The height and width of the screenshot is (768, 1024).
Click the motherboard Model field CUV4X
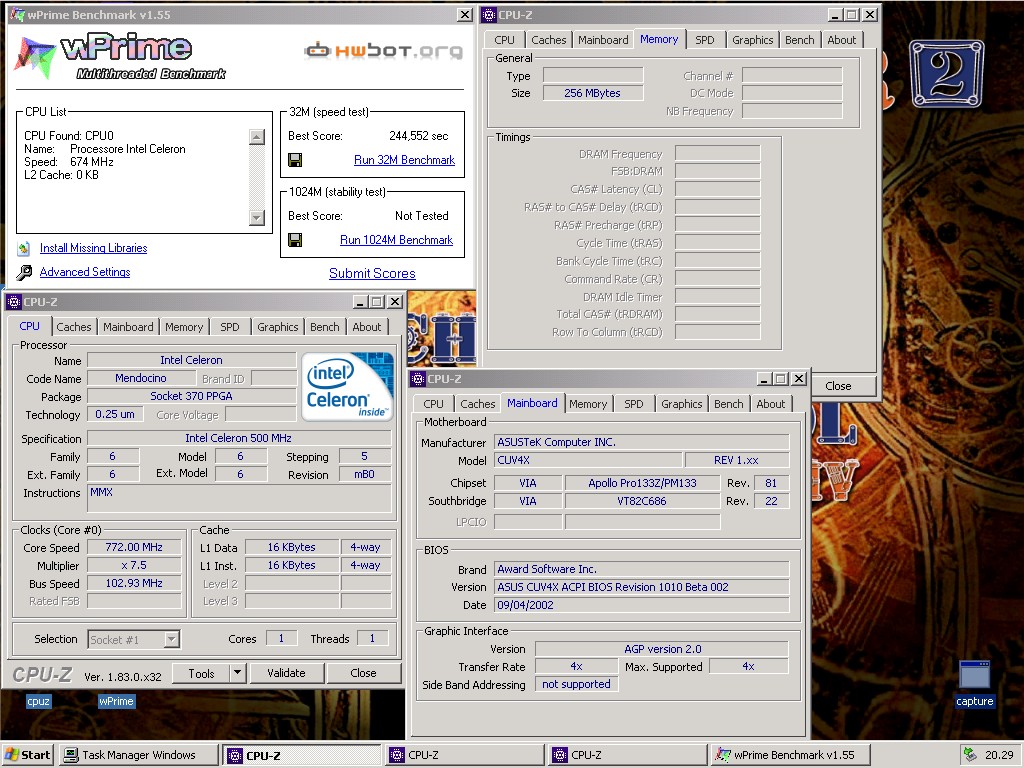(588, 460)
